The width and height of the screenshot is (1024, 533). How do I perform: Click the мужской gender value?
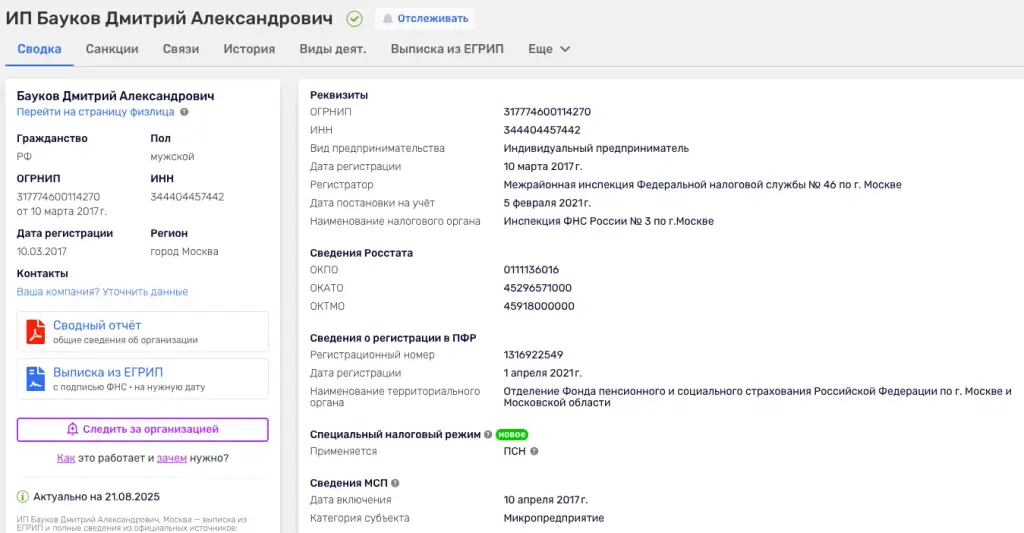pos(172,157)
